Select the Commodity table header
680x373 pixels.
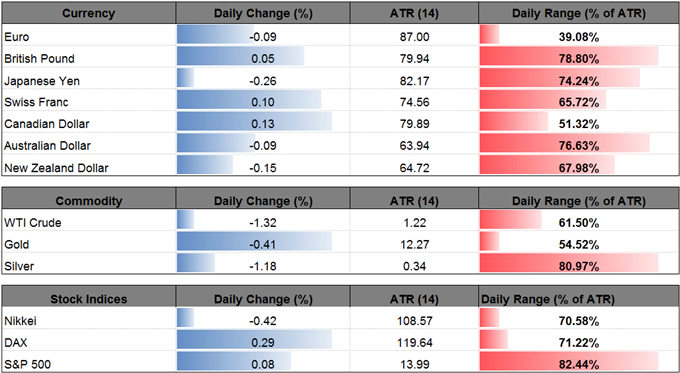pos(89,198)
